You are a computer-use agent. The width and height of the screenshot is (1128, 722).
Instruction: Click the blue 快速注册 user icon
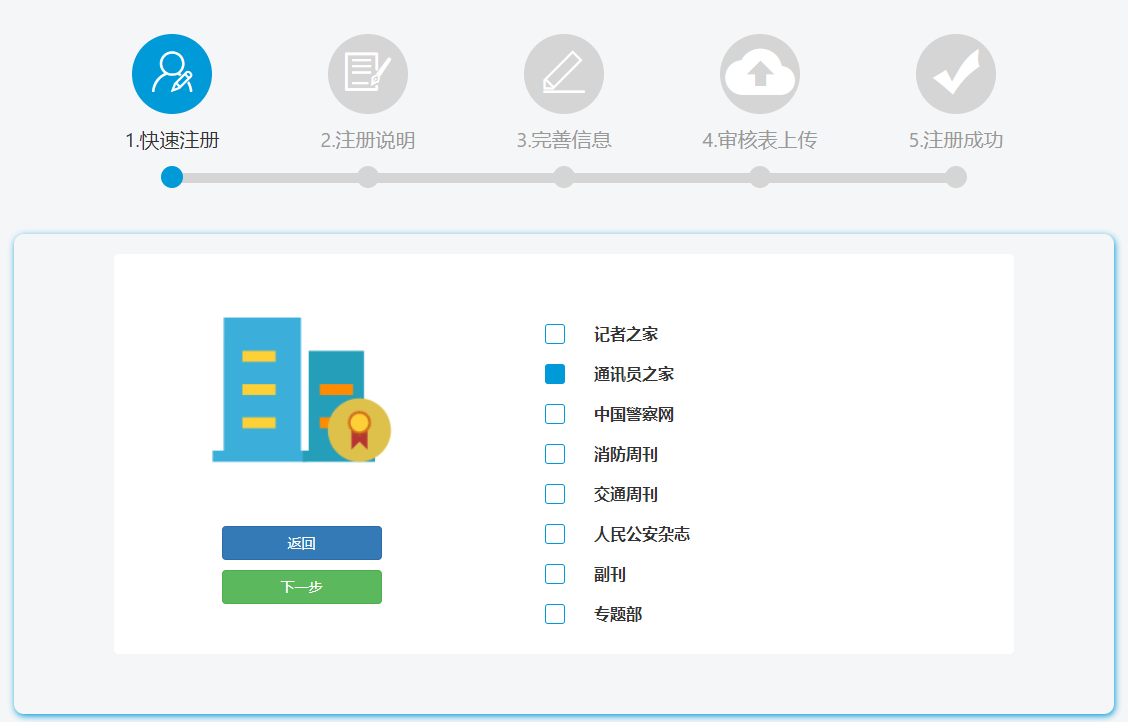172,74
